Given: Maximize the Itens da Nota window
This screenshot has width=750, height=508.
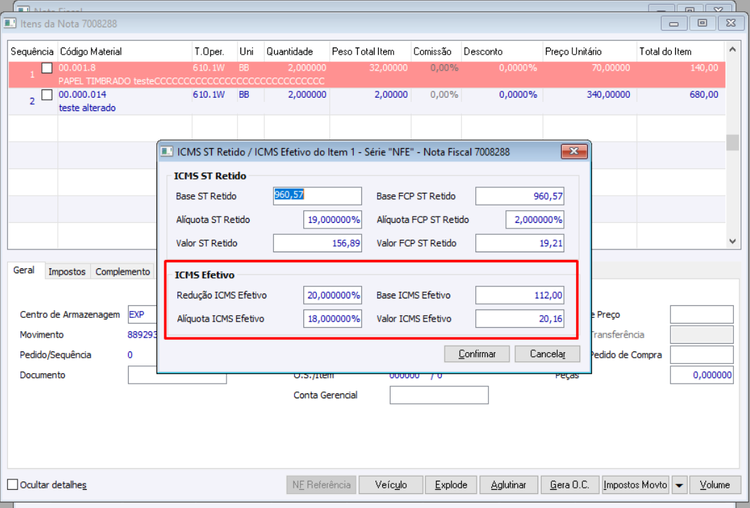Looking at the screenshot, I should pos(702,23).
